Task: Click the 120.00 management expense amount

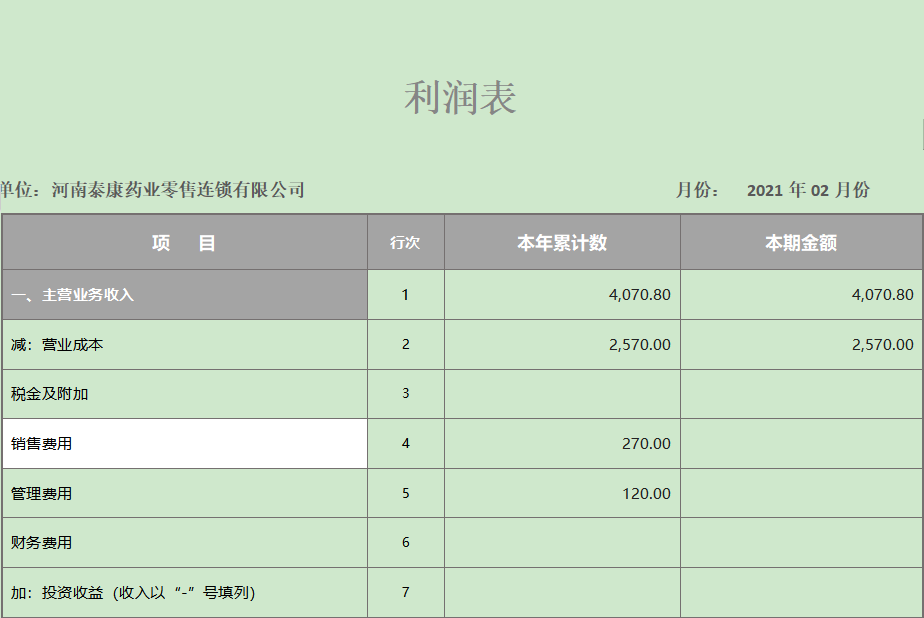Action: 646,494
